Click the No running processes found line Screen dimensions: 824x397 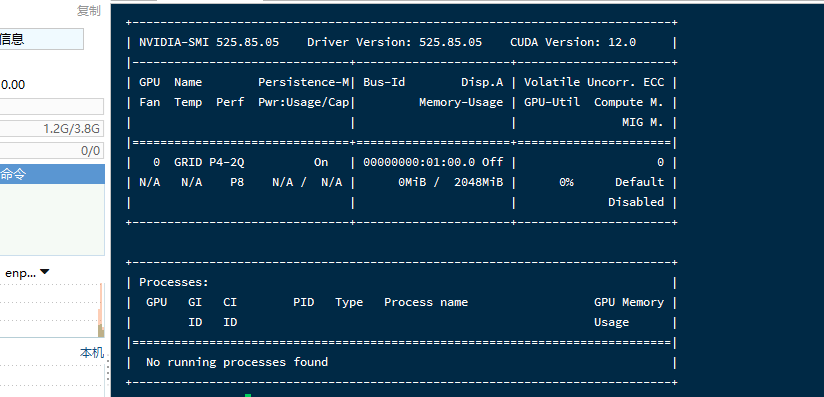[x=237, y=362]
